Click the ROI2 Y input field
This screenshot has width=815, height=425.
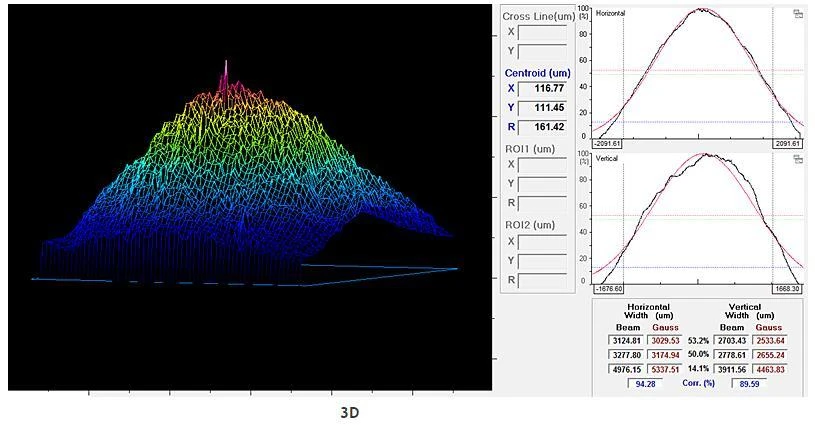pyautogui.click(x=542, y=260)
